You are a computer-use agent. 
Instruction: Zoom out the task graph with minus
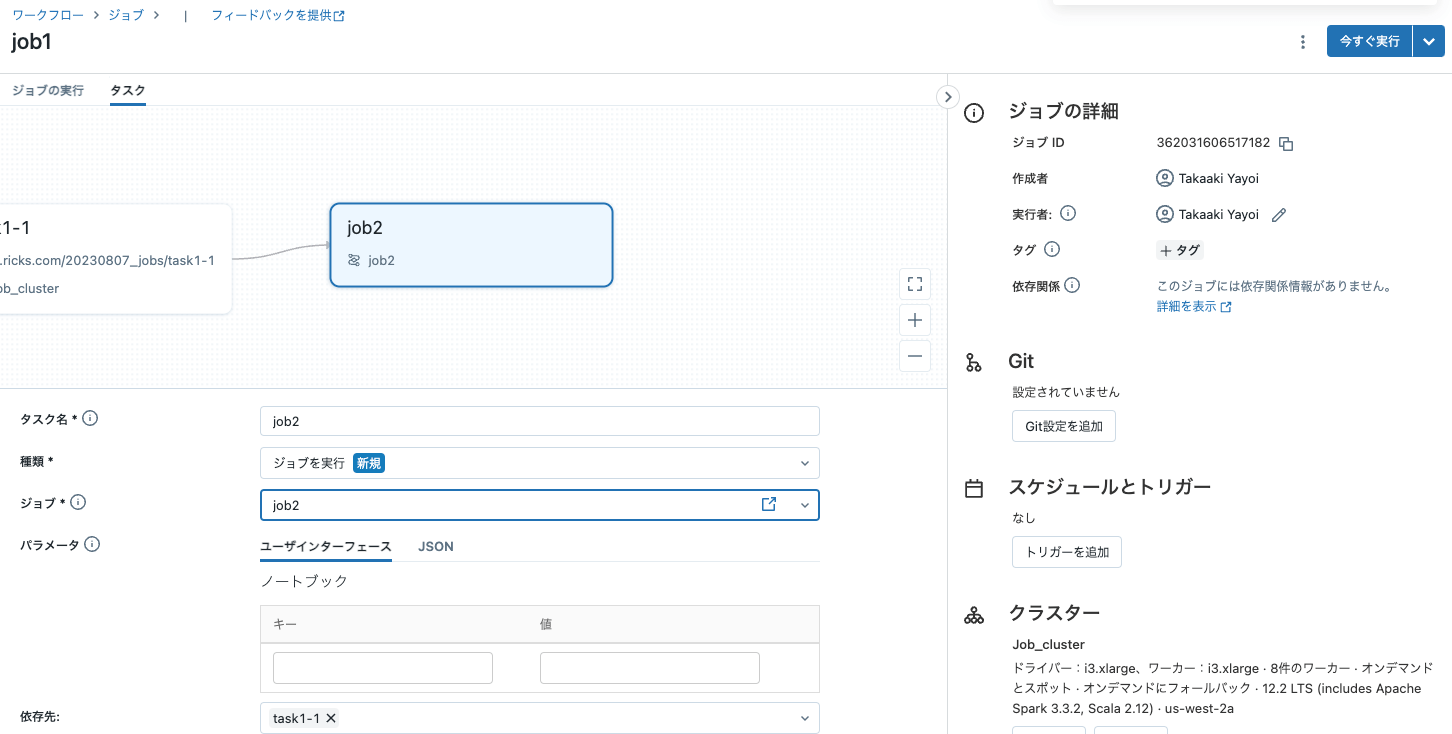(914, 356)
